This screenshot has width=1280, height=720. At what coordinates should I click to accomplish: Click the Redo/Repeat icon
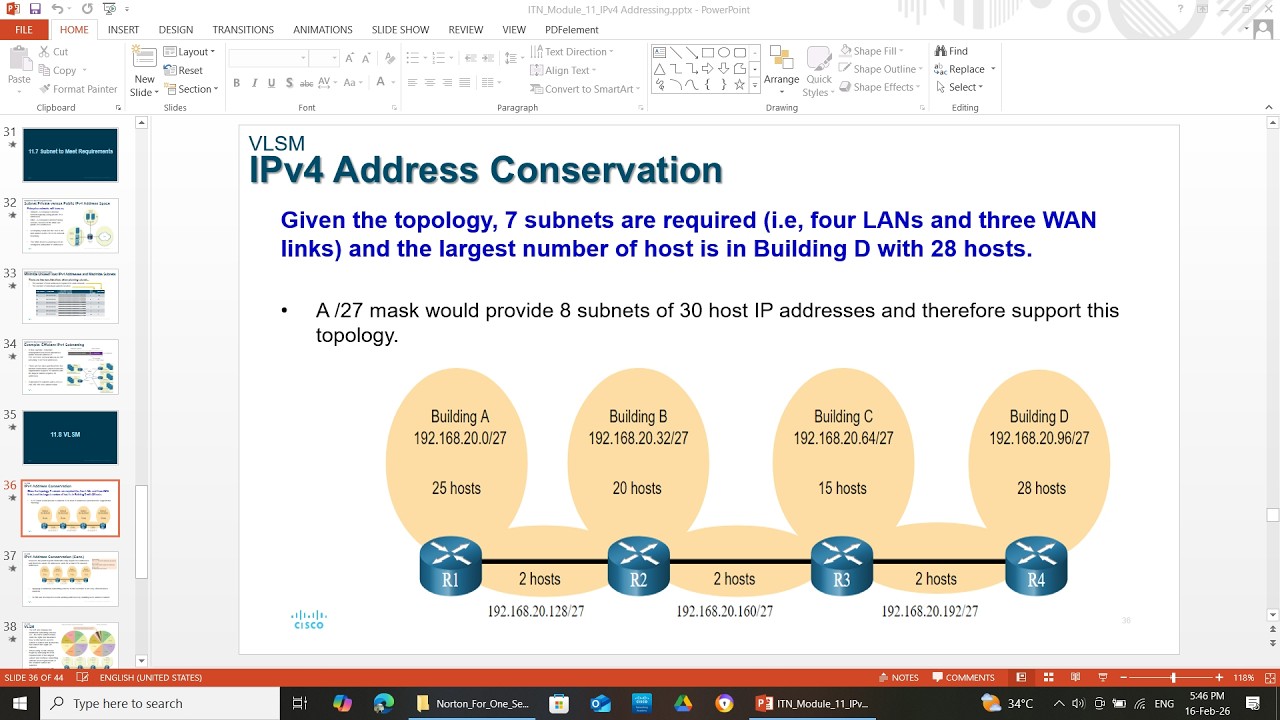(x=87, y=9)
